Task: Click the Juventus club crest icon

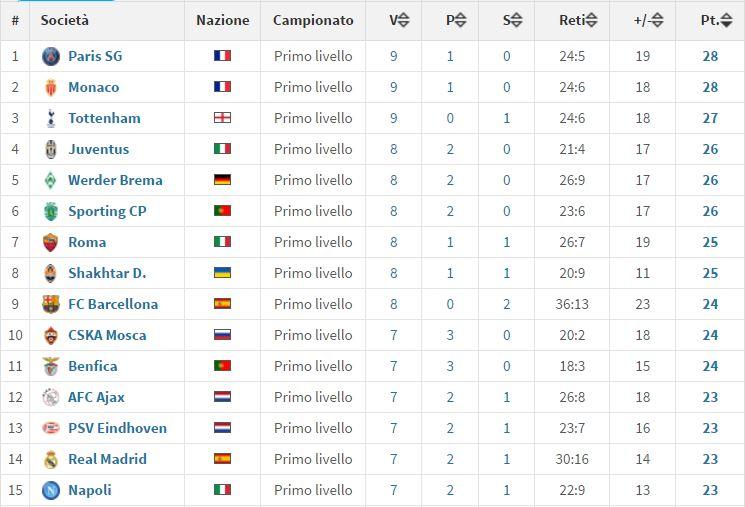Action: pos(51,149)
